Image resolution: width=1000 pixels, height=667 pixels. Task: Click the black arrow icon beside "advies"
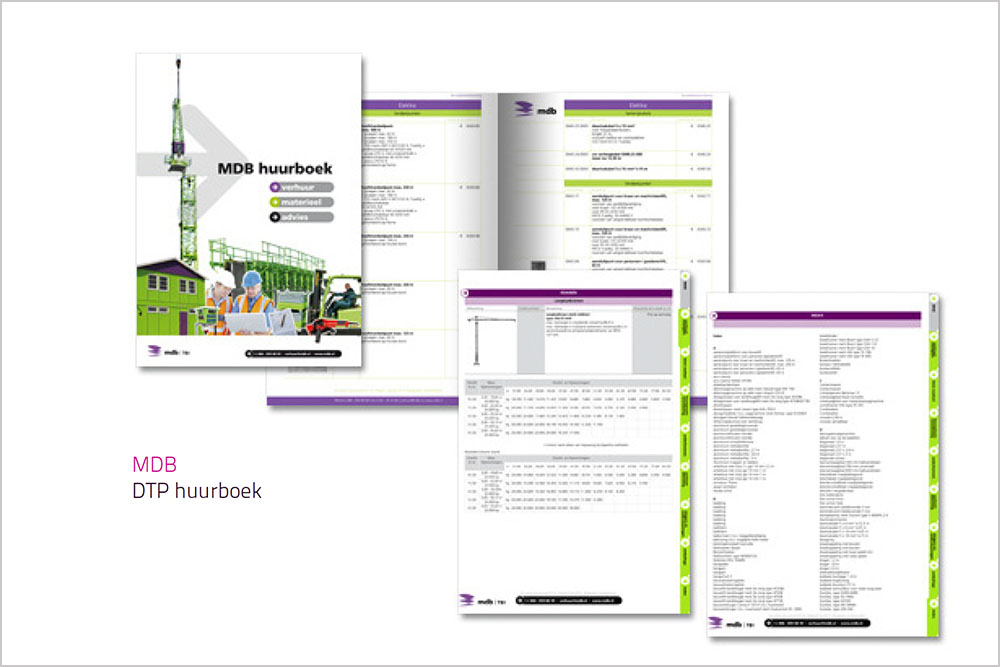pos(275,217)
